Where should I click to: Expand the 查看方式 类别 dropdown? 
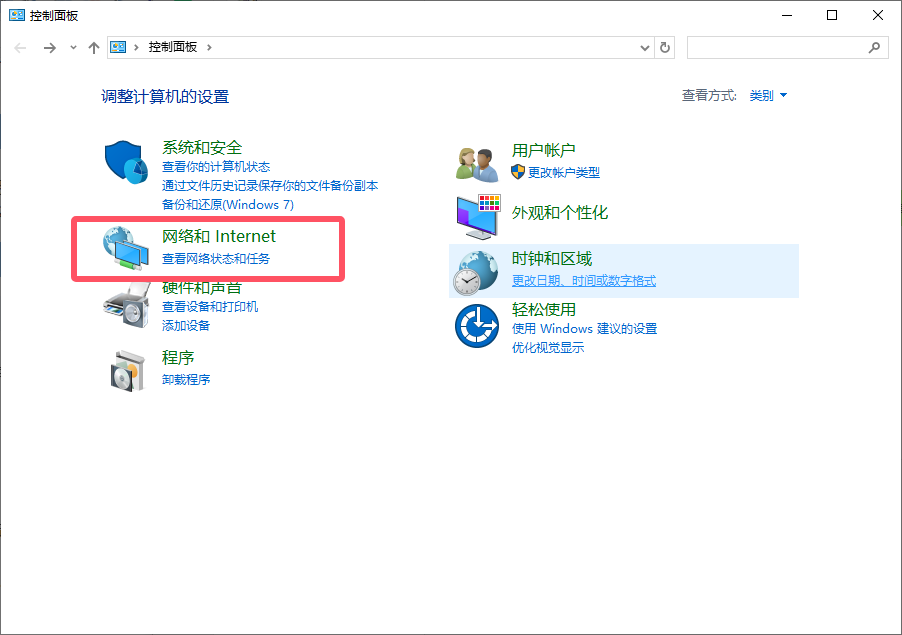click(x=768, y=96)
